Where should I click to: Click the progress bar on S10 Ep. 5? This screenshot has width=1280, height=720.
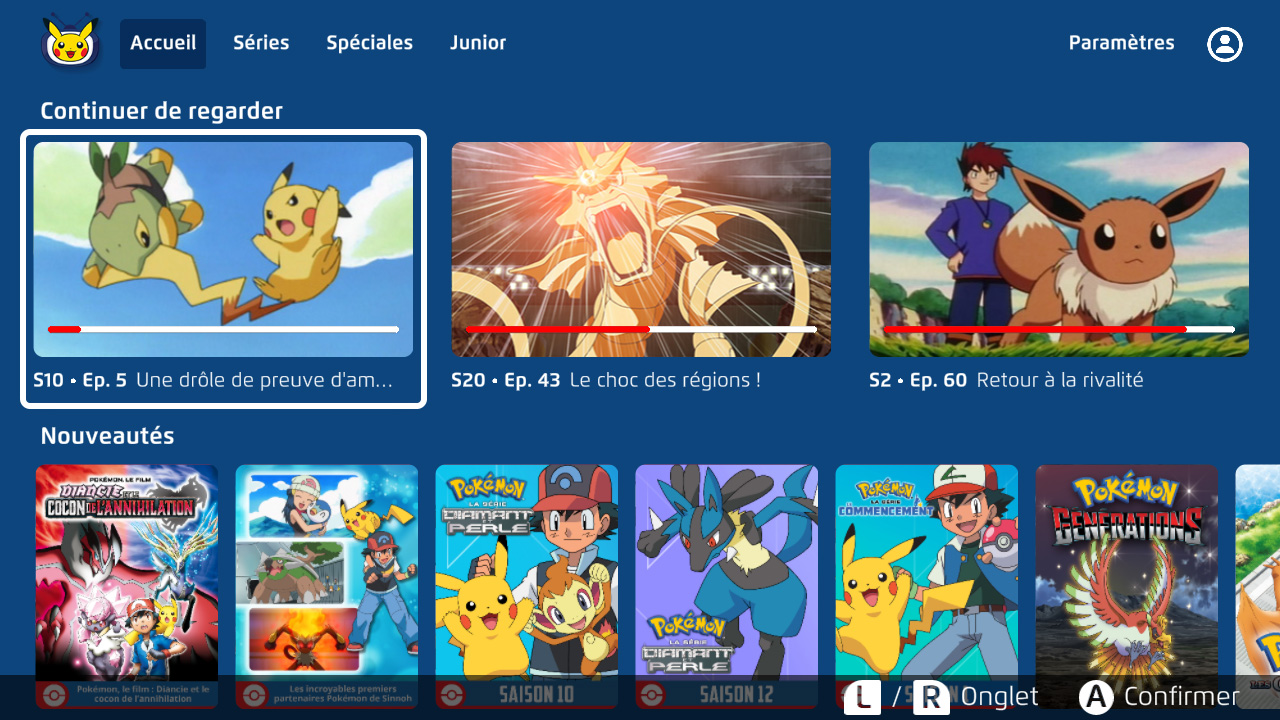(x=223, y=329)
